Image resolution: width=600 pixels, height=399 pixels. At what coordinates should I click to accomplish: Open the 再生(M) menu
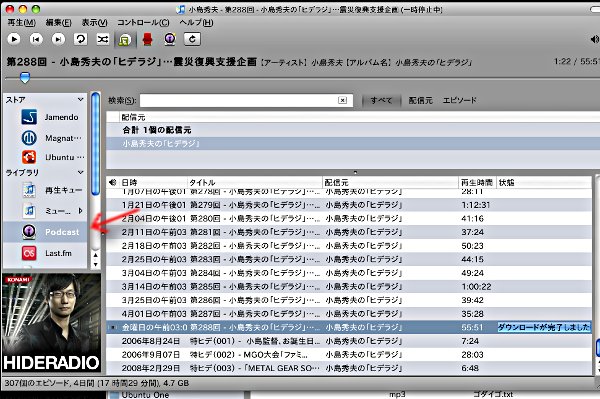click(21, 23)
